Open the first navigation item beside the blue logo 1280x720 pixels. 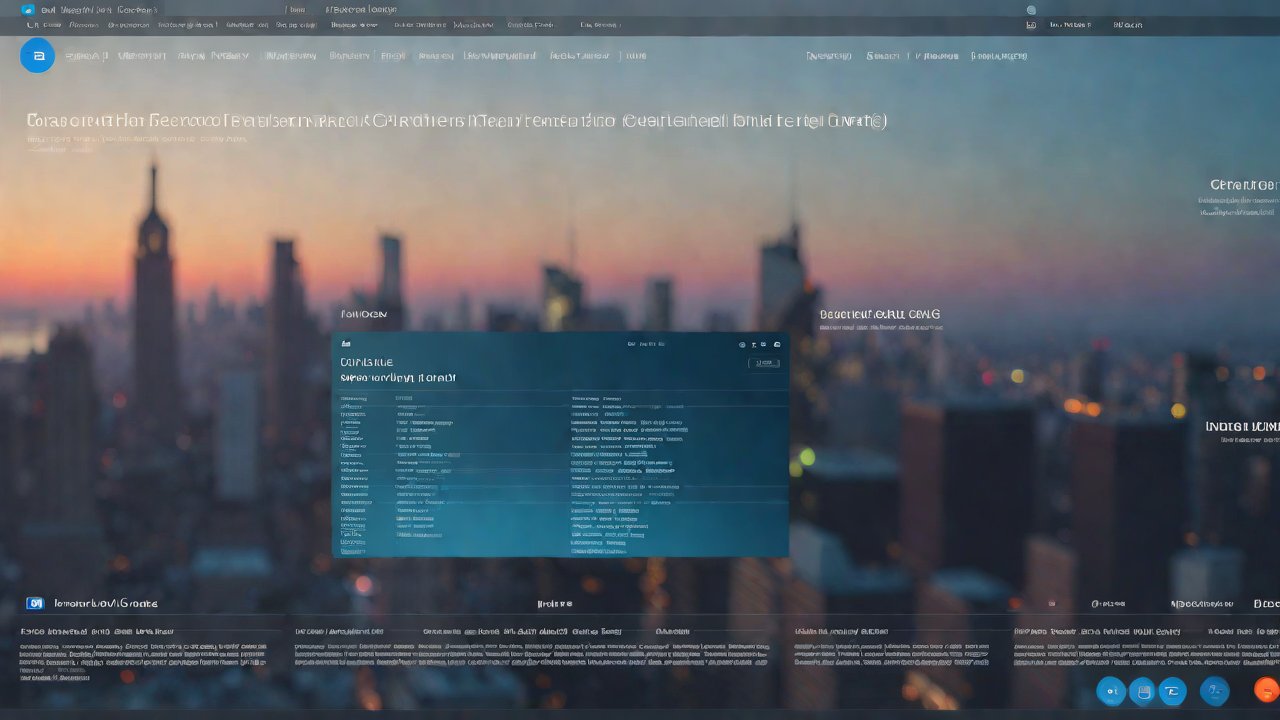86,56
